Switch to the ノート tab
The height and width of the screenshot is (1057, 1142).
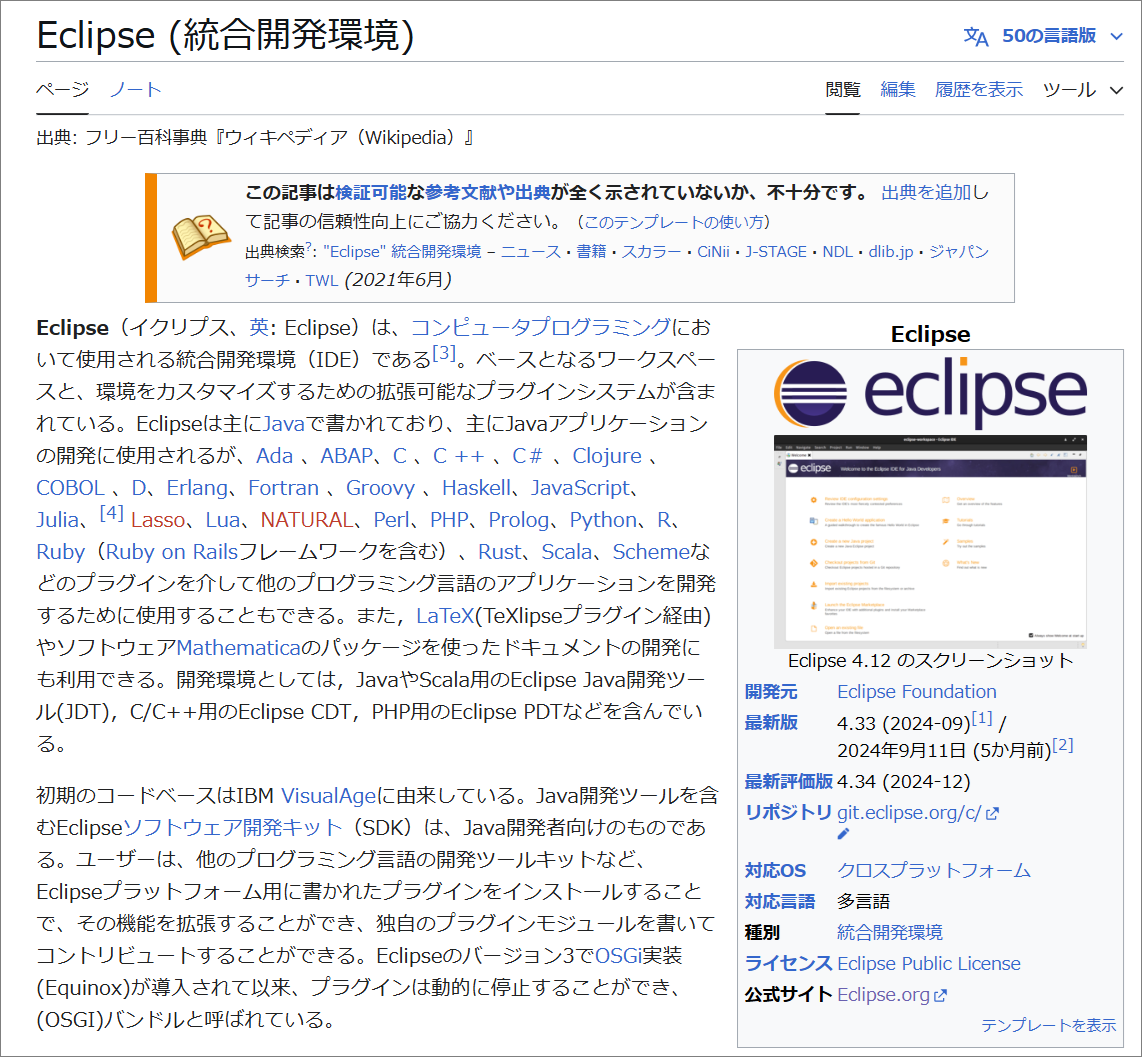(x=135, y=89)
